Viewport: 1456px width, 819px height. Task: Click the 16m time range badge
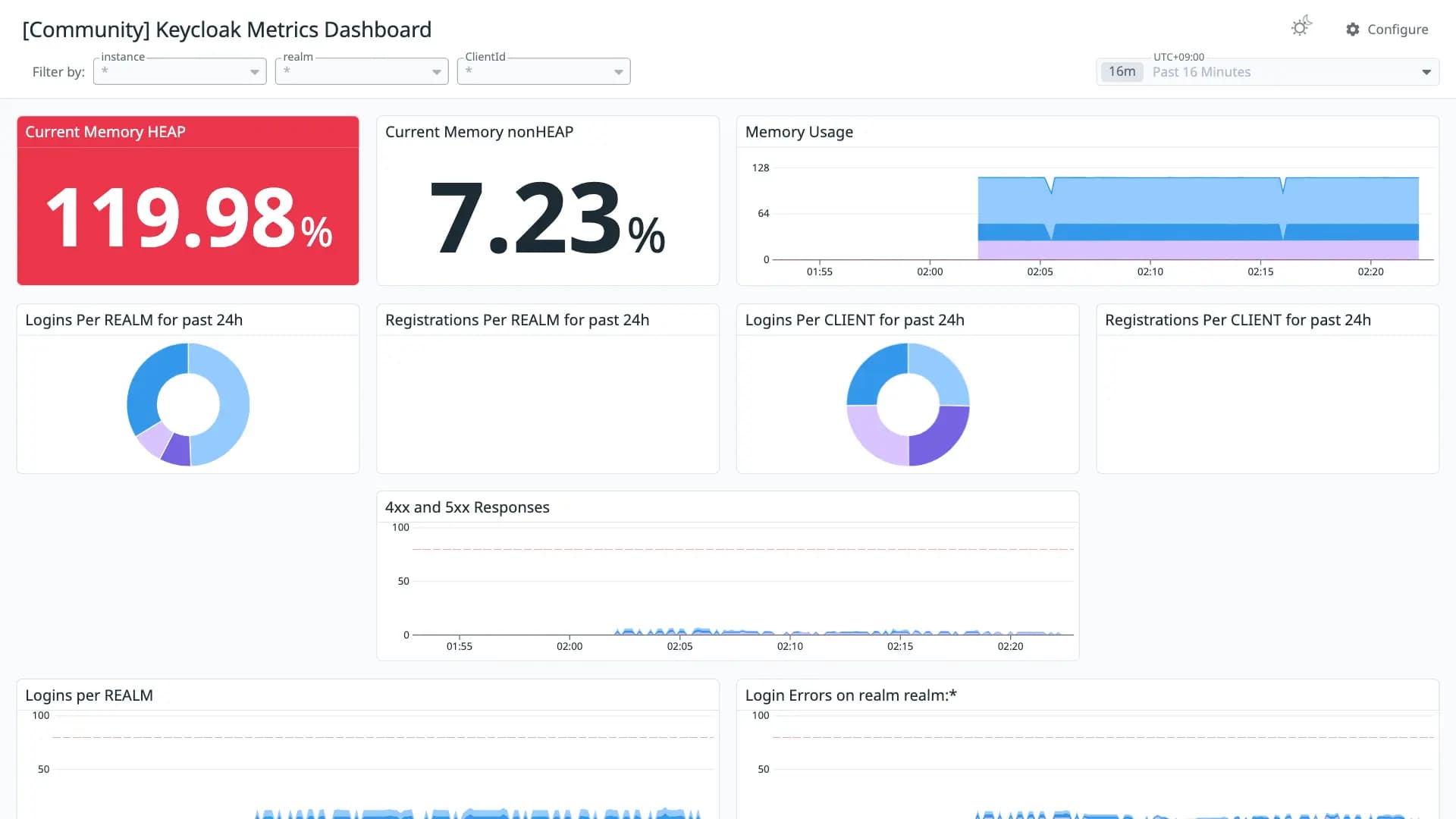1122,72
